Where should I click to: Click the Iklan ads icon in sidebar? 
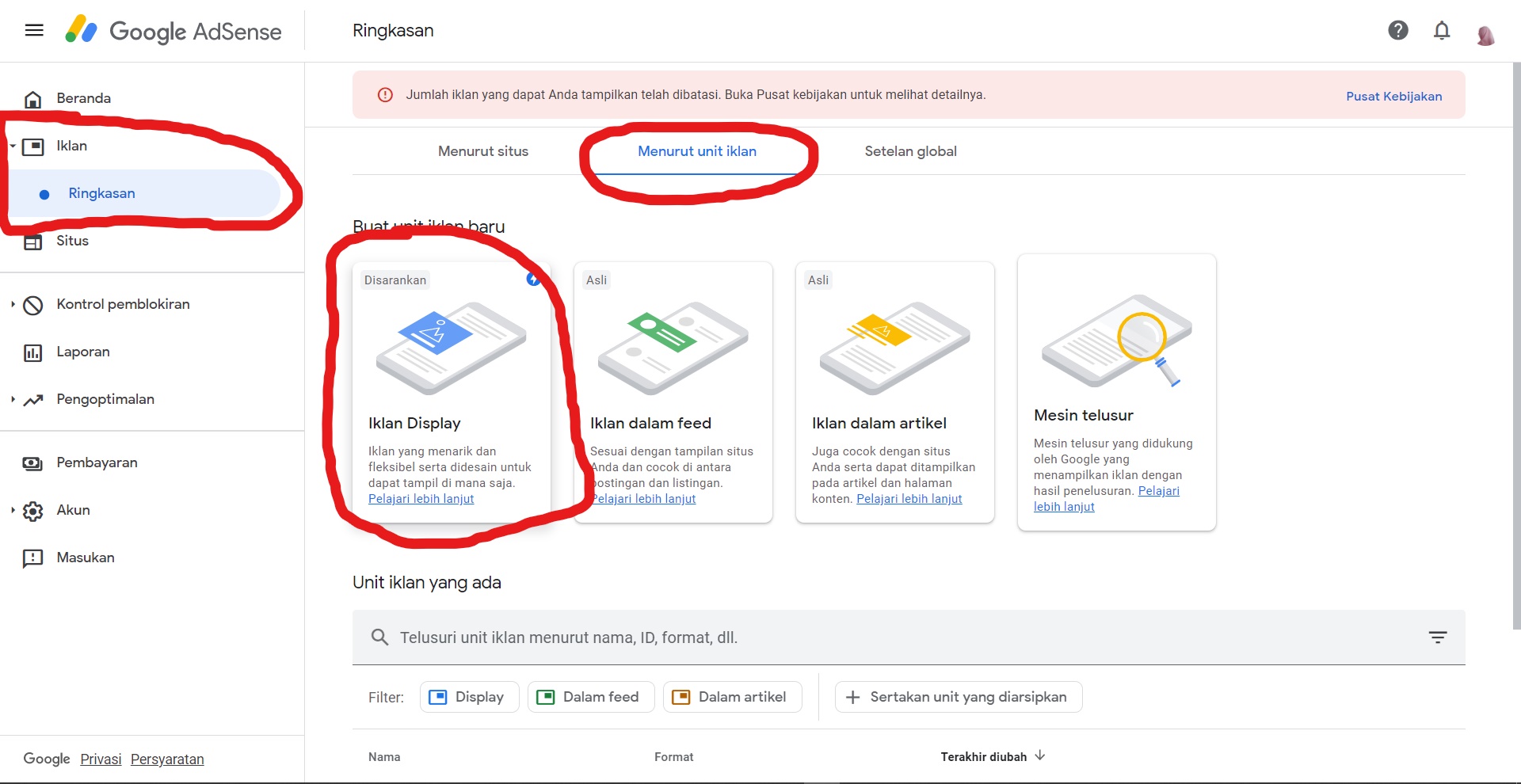pos(32,147)
